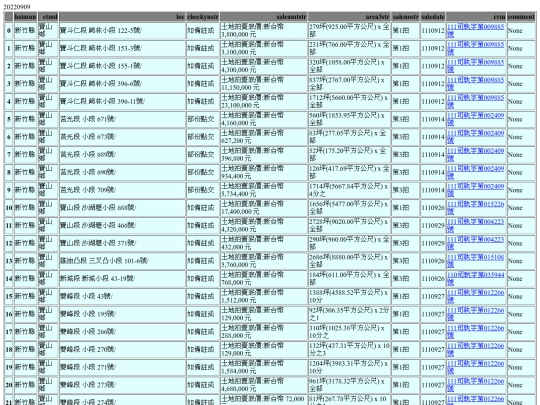
Task: Open the crm link in row 0
Action: [475, 30]
